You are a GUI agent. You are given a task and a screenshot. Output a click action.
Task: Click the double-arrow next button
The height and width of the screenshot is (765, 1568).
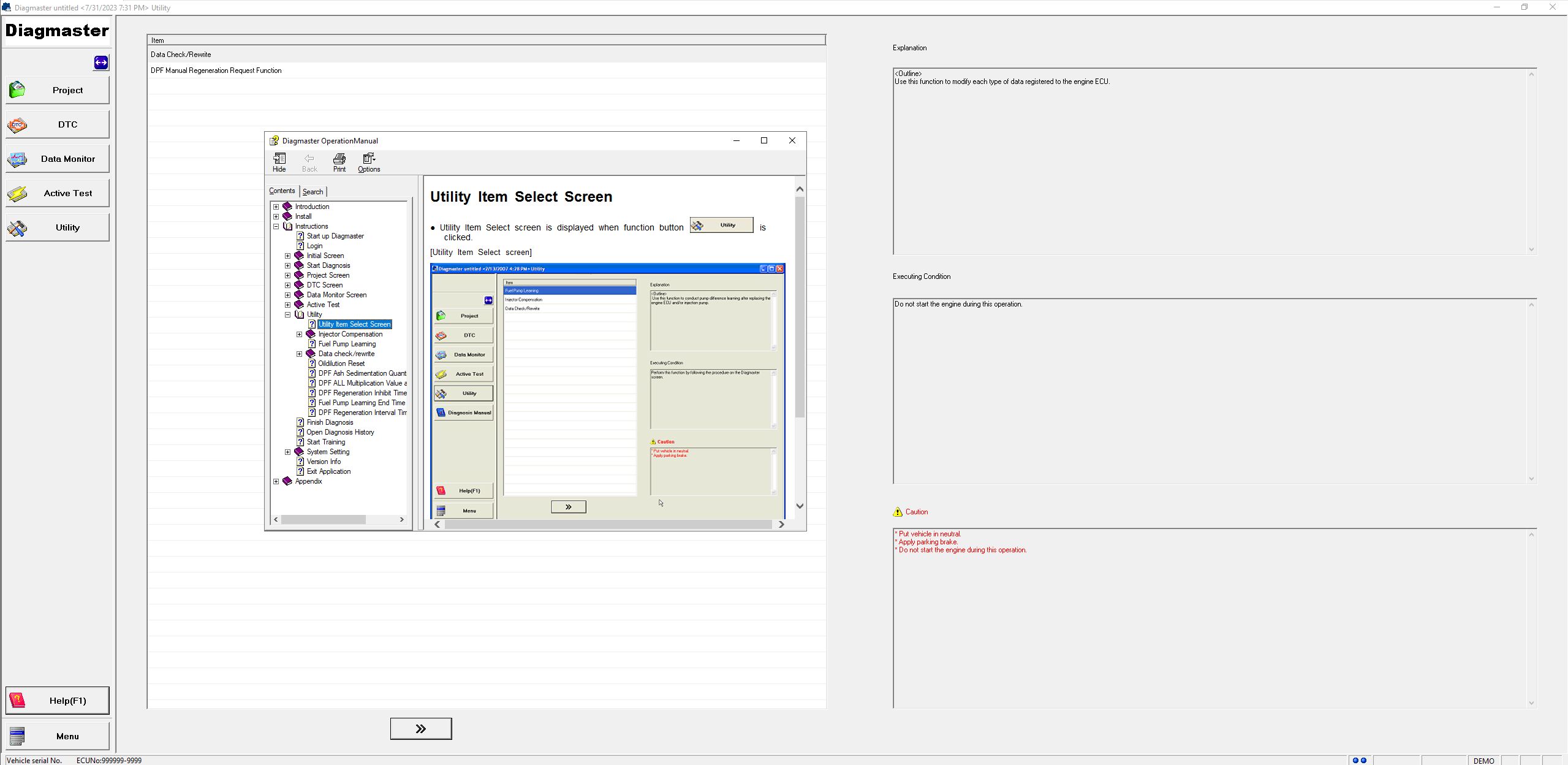click(421, 729)
